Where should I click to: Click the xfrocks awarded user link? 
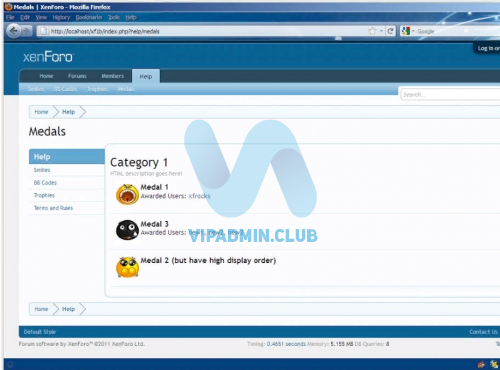coord(199,196)
